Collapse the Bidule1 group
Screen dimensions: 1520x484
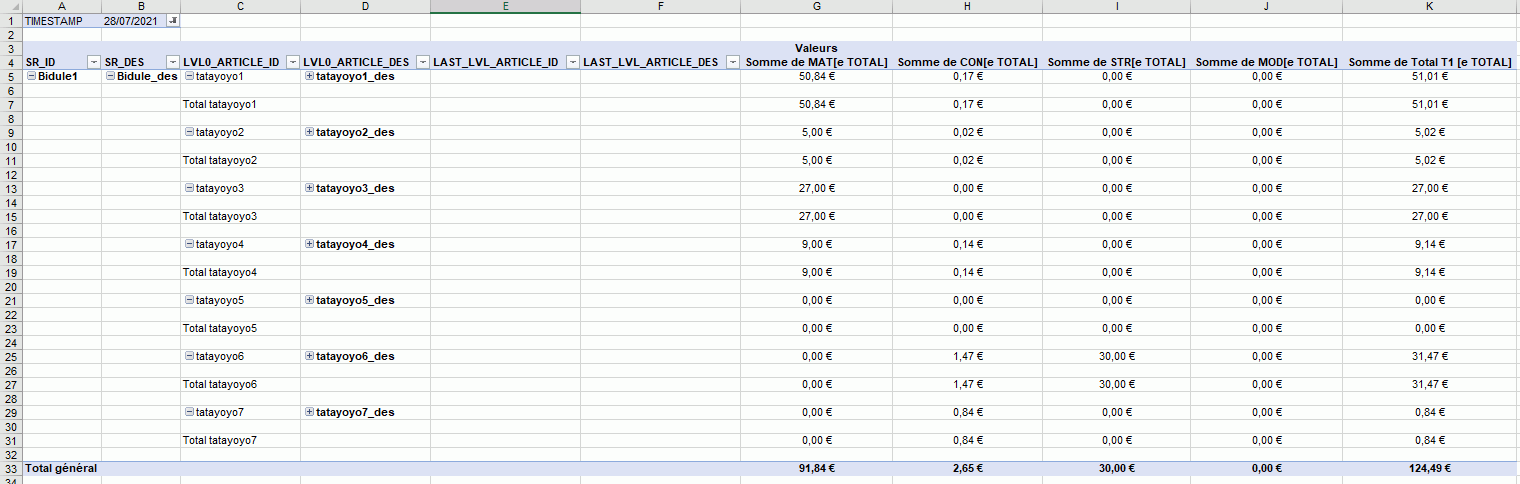[31, 76]
